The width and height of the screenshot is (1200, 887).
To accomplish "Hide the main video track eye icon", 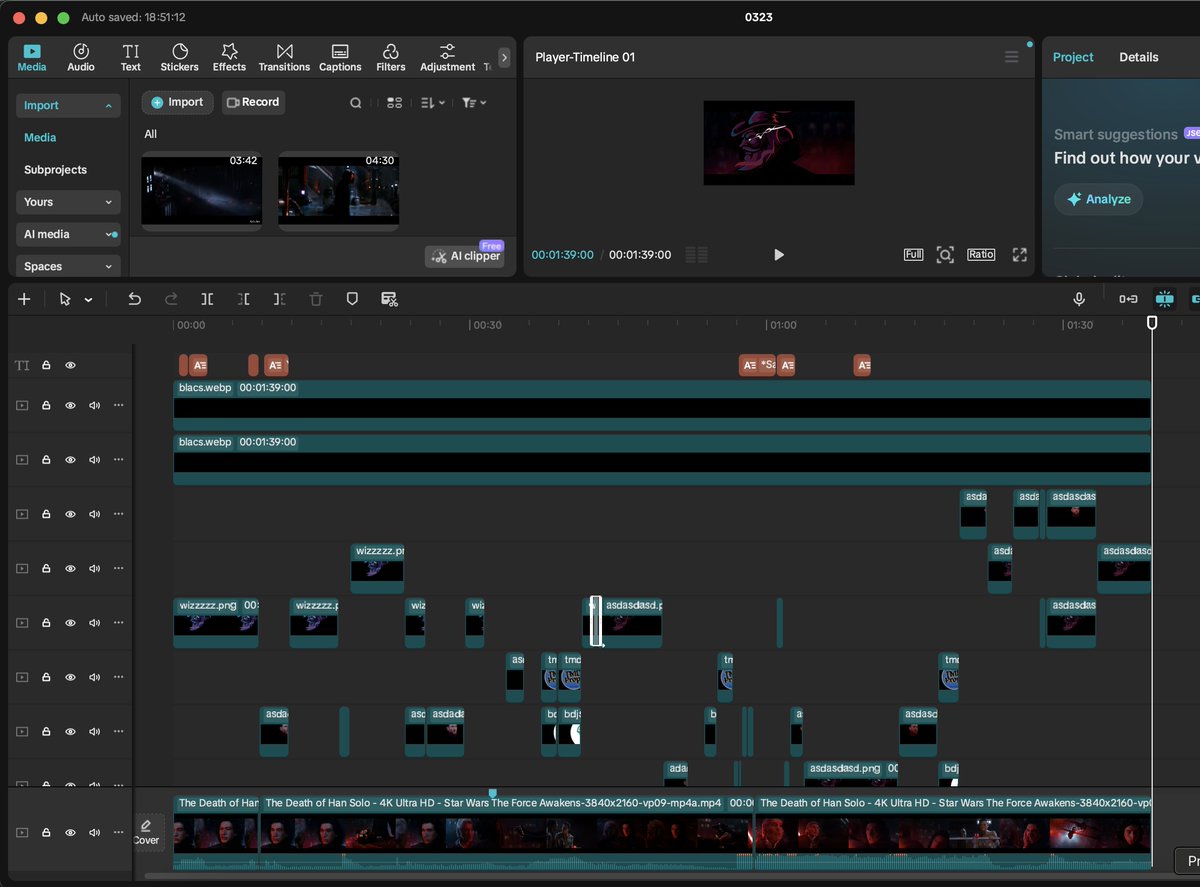I will [x=70, y=832].
